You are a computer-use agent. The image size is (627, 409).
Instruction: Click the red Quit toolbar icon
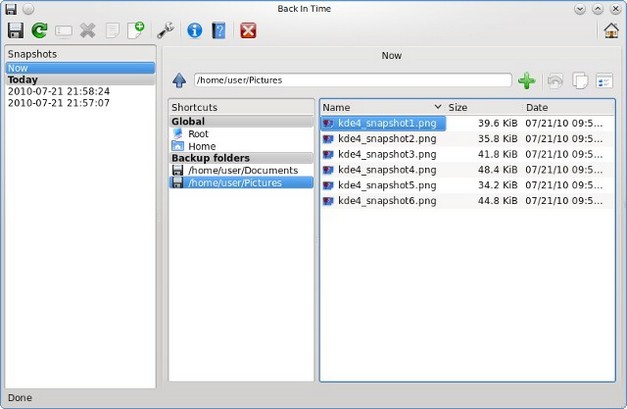pos(248,30)
